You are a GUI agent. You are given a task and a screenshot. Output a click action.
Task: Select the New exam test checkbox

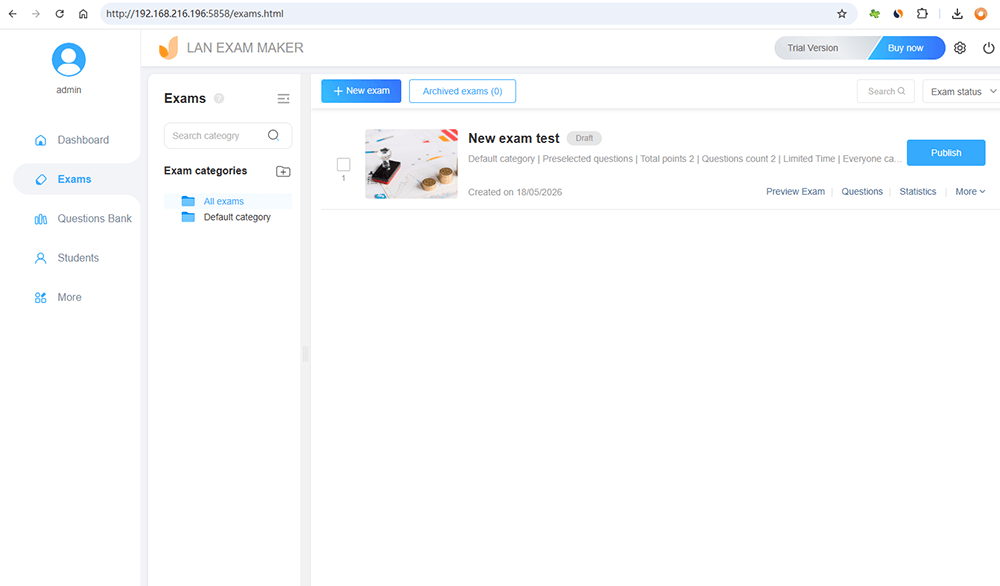coord(343,165)
